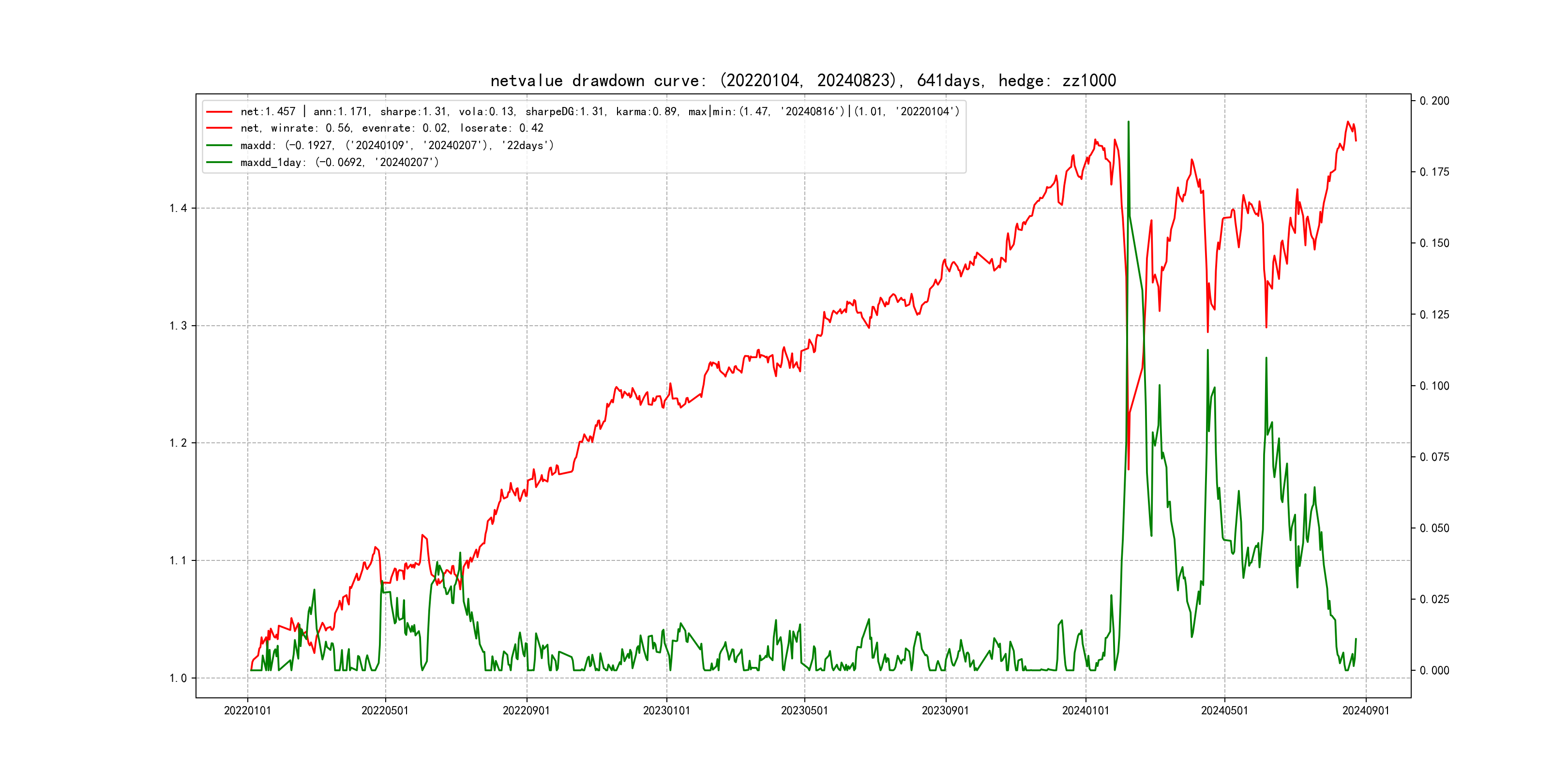Click the 20220101 x-axis date label
The image size is (1568, 784).
pos(247,711)
